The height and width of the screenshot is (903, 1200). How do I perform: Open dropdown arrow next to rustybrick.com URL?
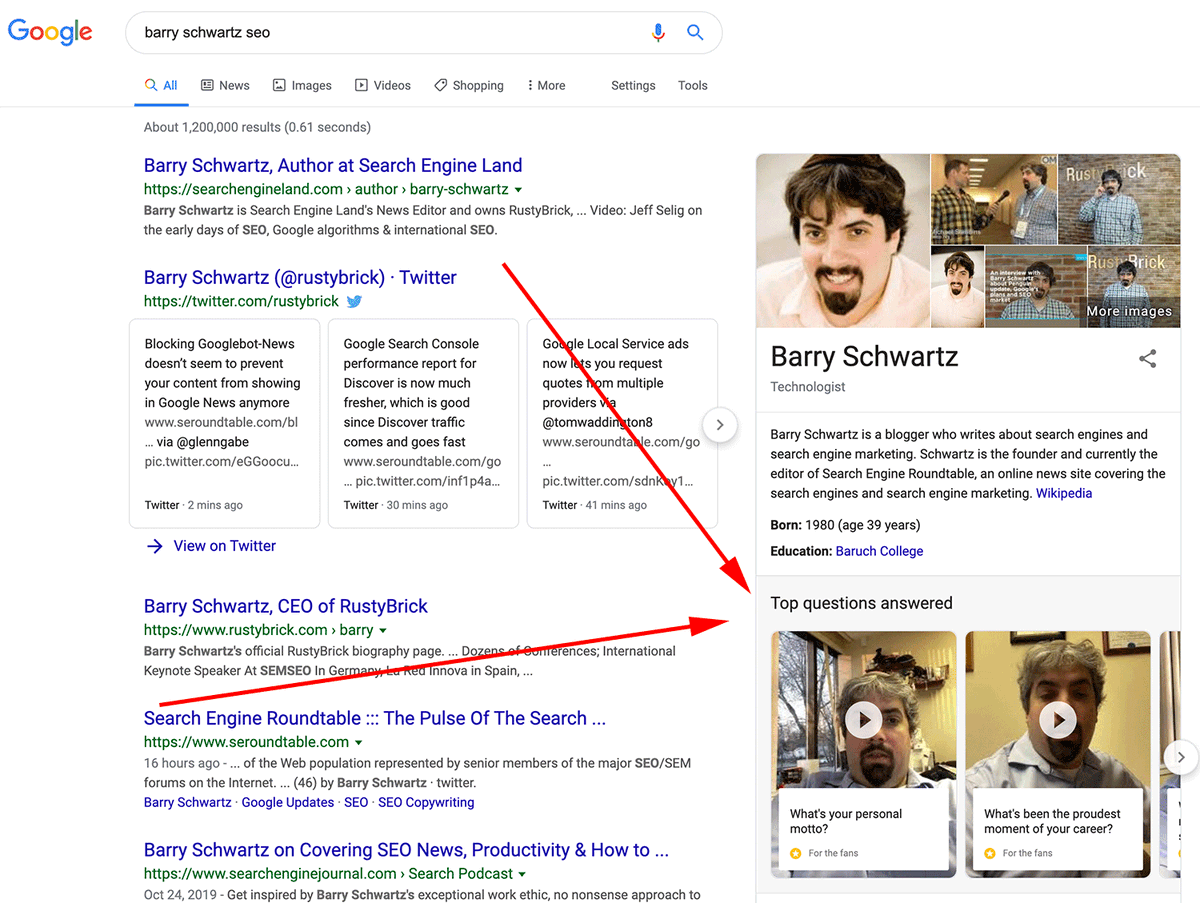[x=383, y=631]
